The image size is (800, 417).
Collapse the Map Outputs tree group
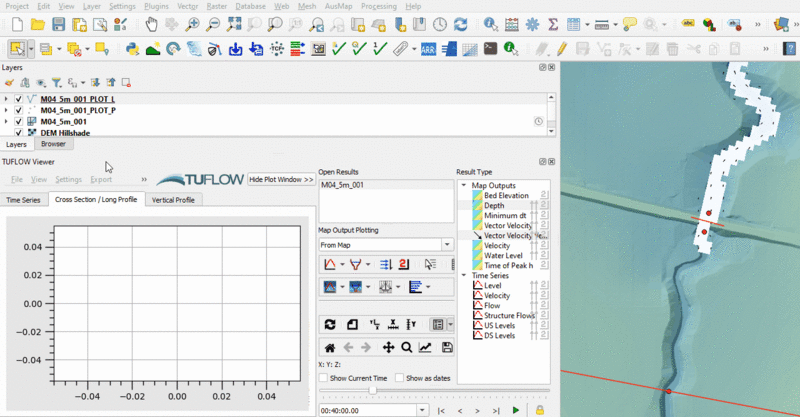tap(464, 185)
